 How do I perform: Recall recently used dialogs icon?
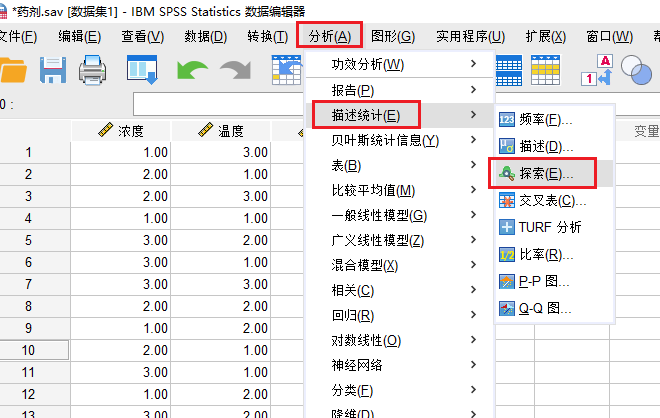(142, 69)
